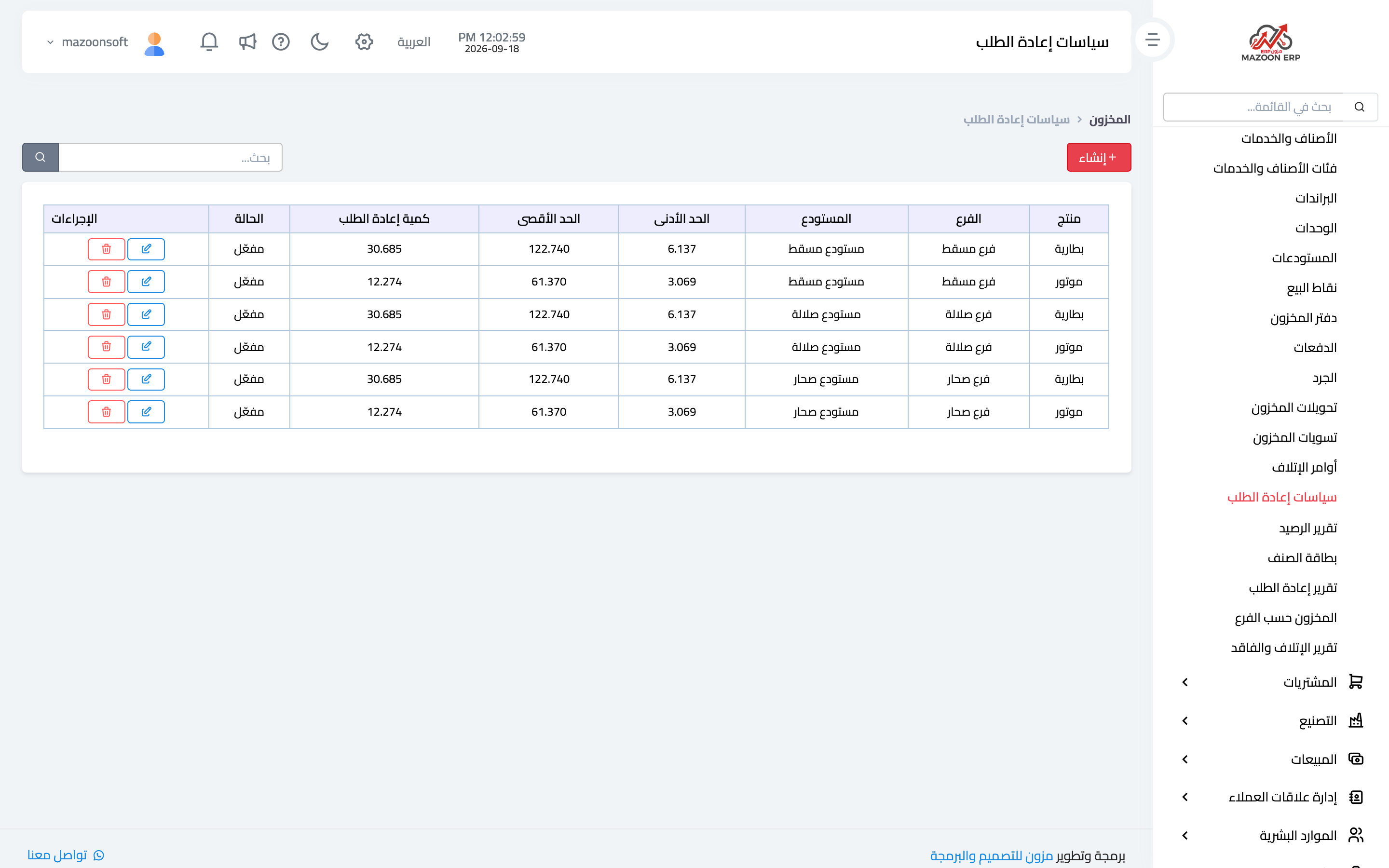Delete the موتور policy in فرع صحار
Viewport: 1389px width, 868px height.
click(106, 412)
